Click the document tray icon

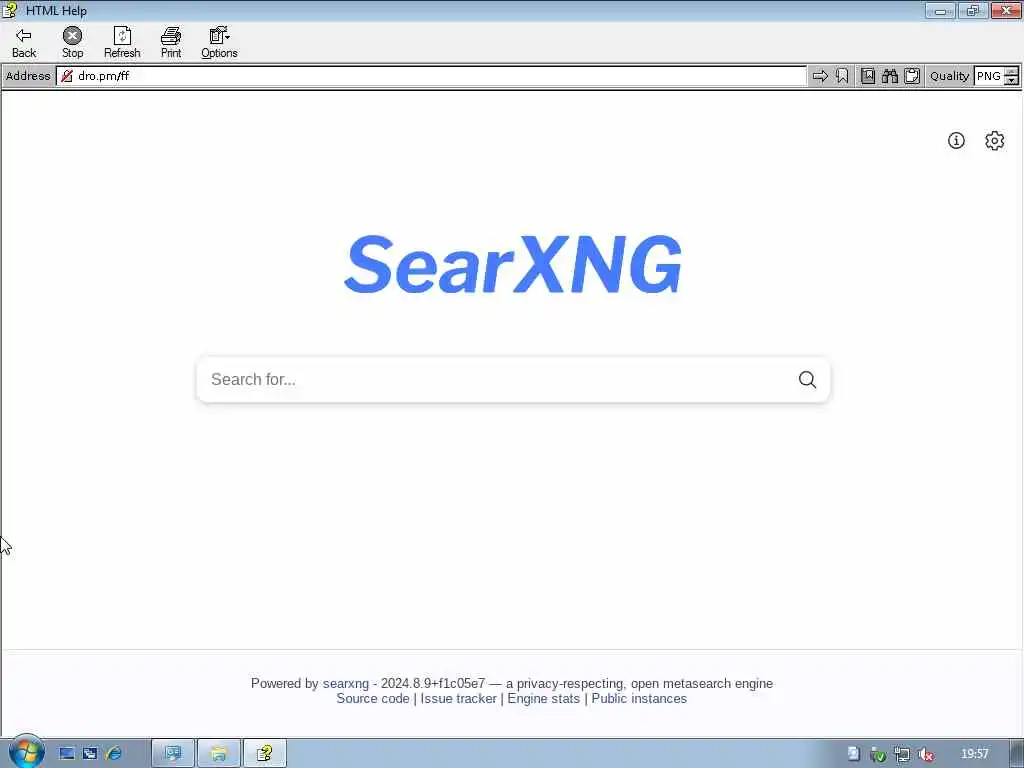[853, 754]
